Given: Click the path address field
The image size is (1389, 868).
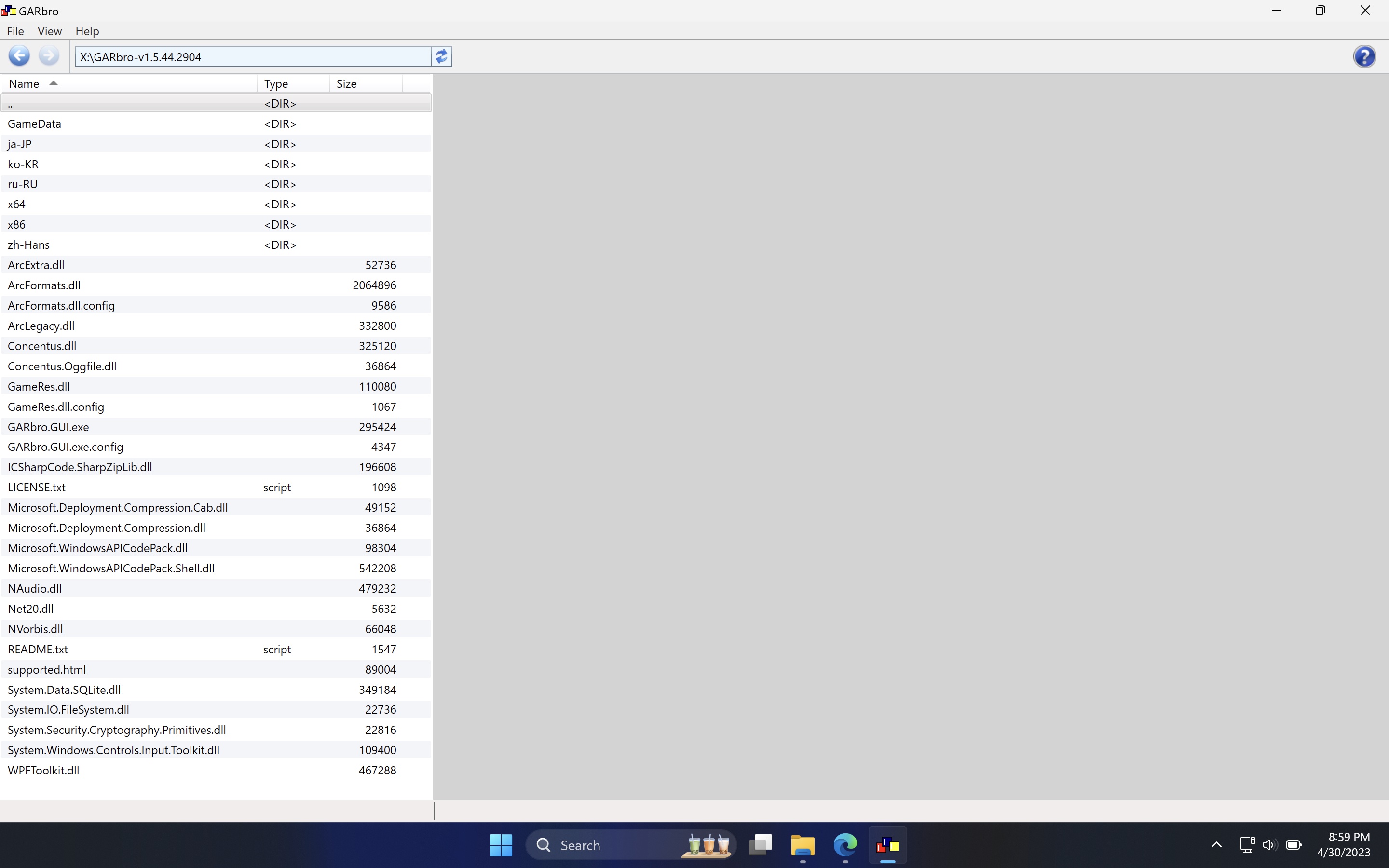Looking at the screenshot, I should [x=253, y=57].
